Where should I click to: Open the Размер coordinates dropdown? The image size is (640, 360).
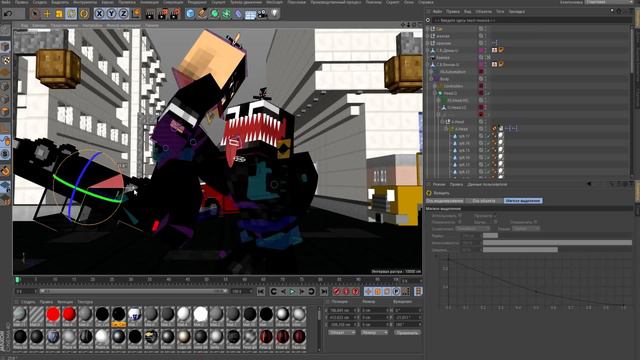pyautogui.click(x=374, y=333)
